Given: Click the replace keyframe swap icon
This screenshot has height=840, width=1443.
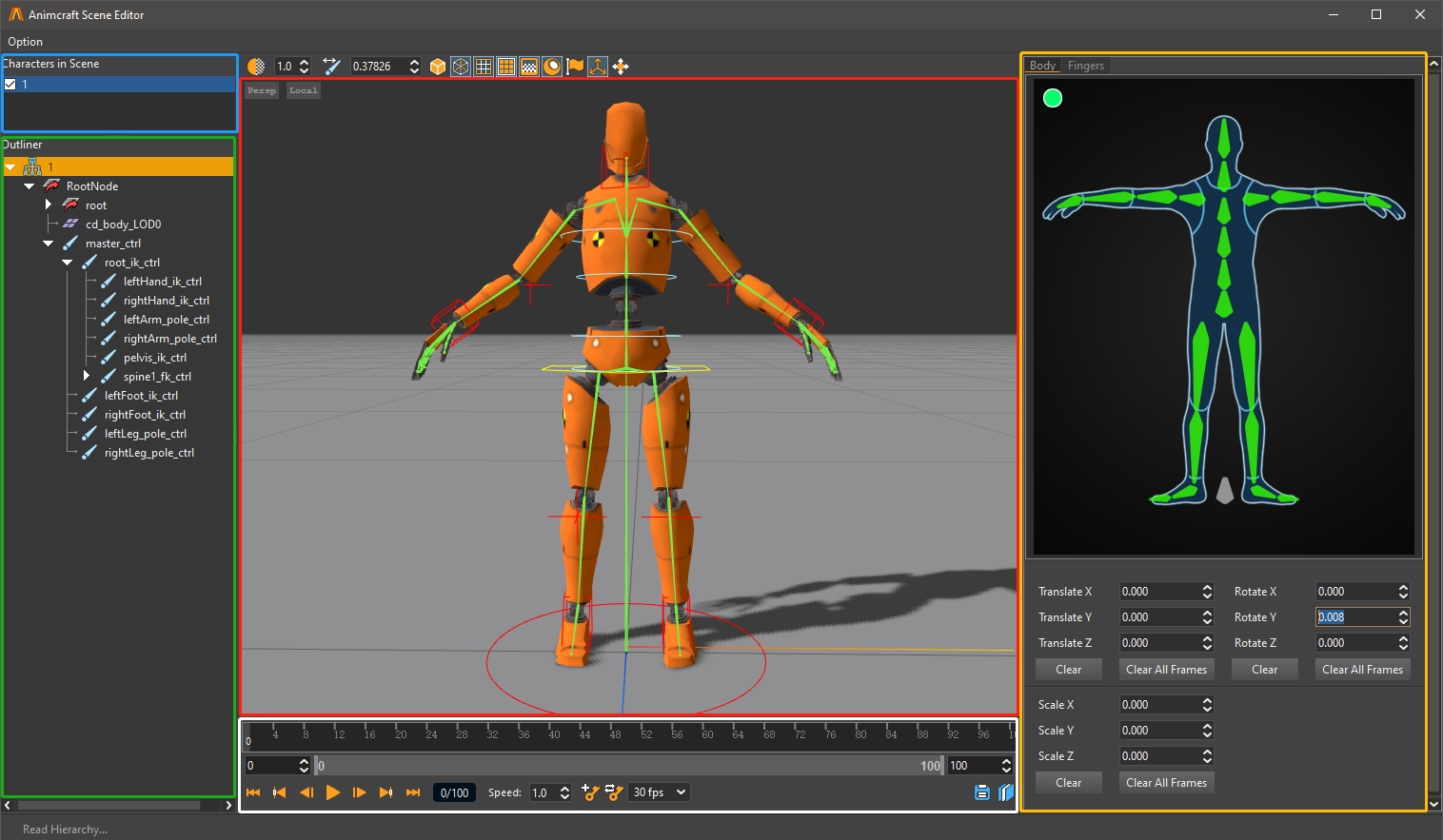Looking at the screenshot, I should click(x=614, y=792).
